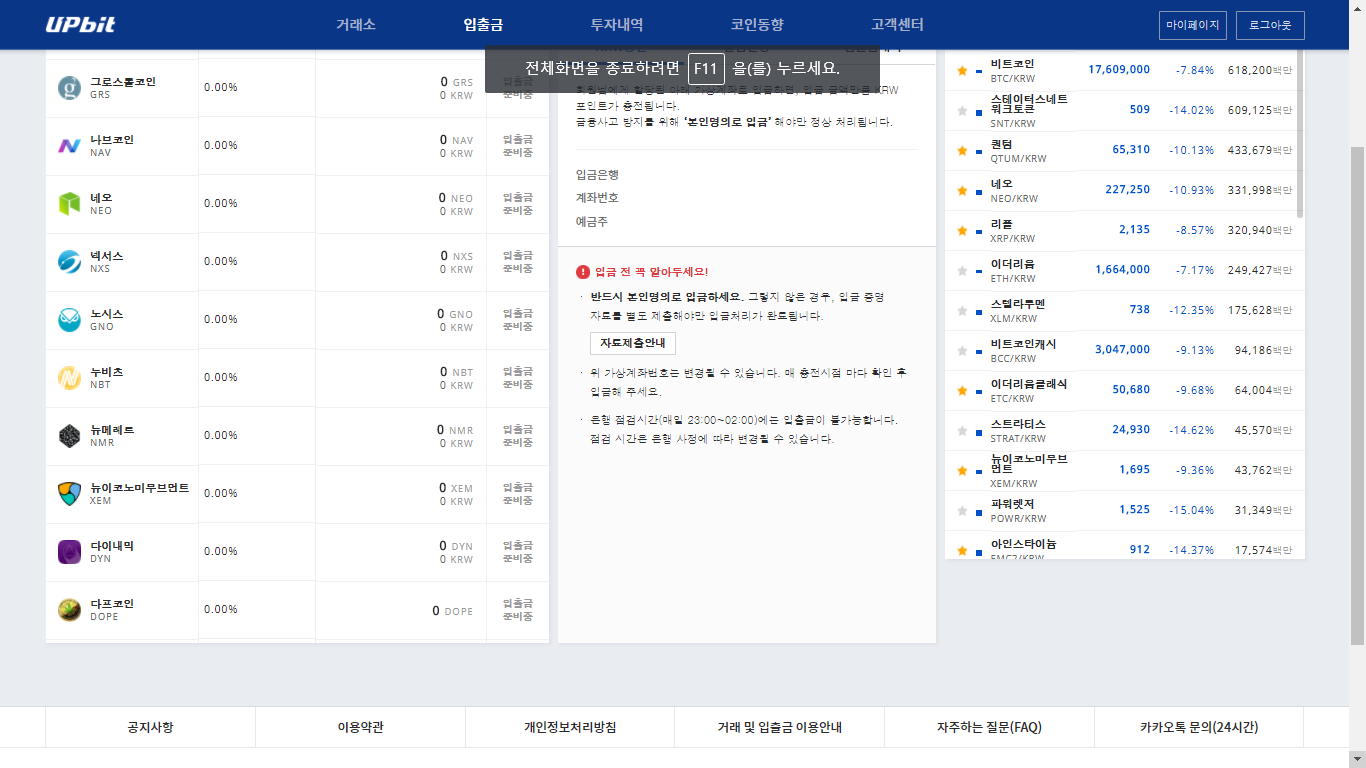Click the 이더리움 price 1,664,000

pos(1123,270)
